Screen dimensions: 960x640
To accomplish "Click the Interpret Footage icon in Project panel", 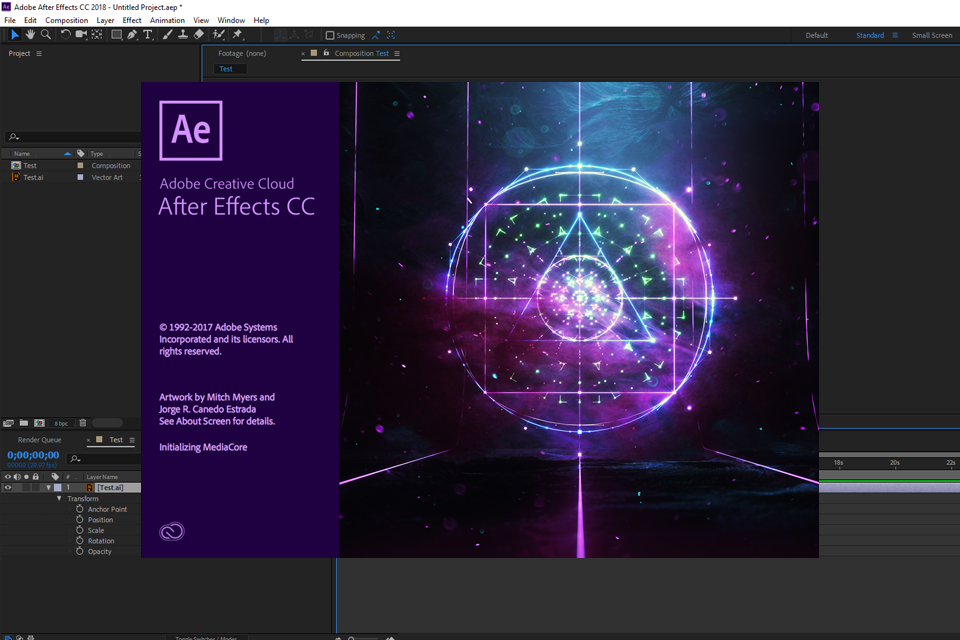I will point(8,423).
